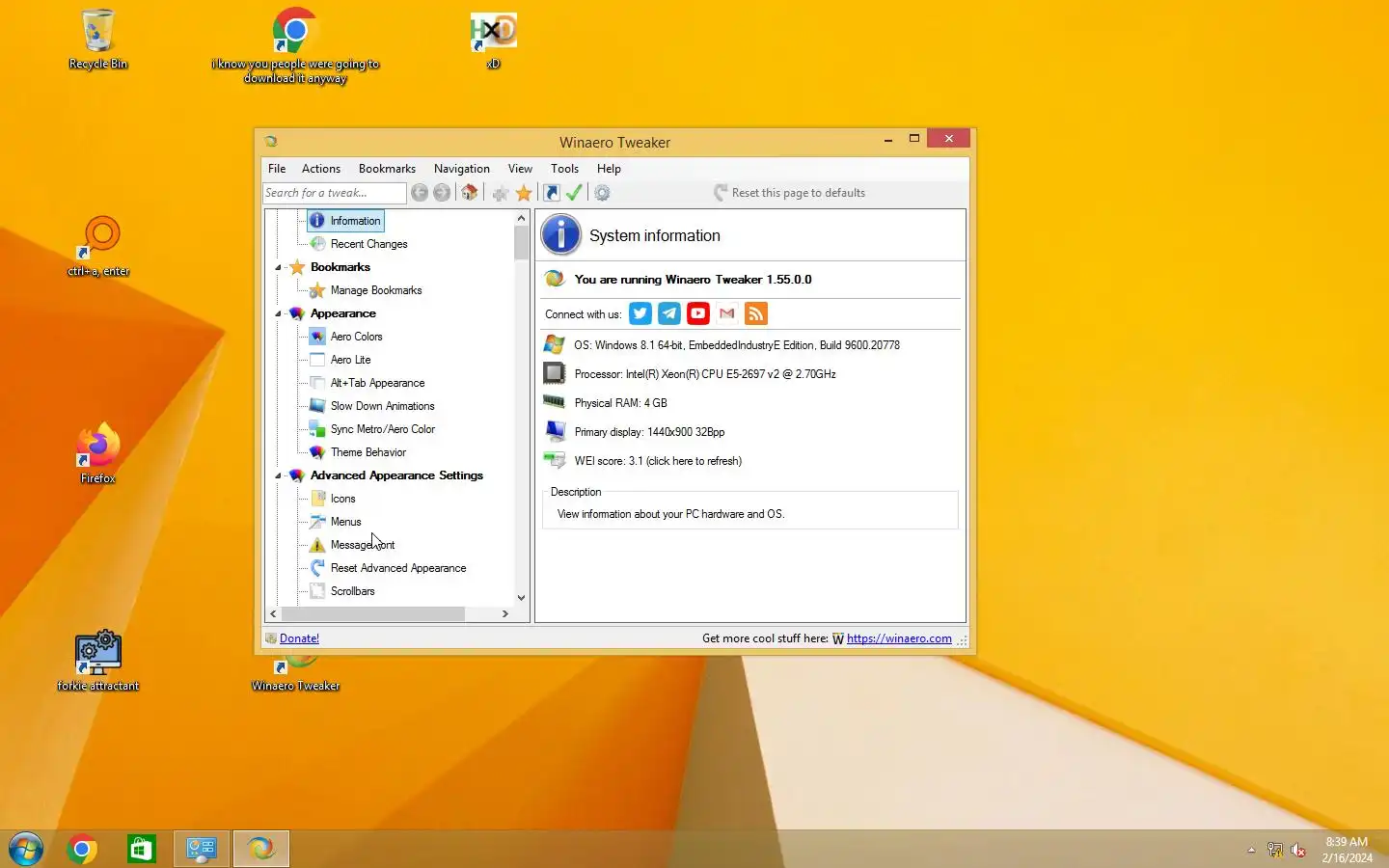This screenshot has height=868, width=1389.
Task: Click the green checkmark toolbar icon
Action: tap(574, 193)
